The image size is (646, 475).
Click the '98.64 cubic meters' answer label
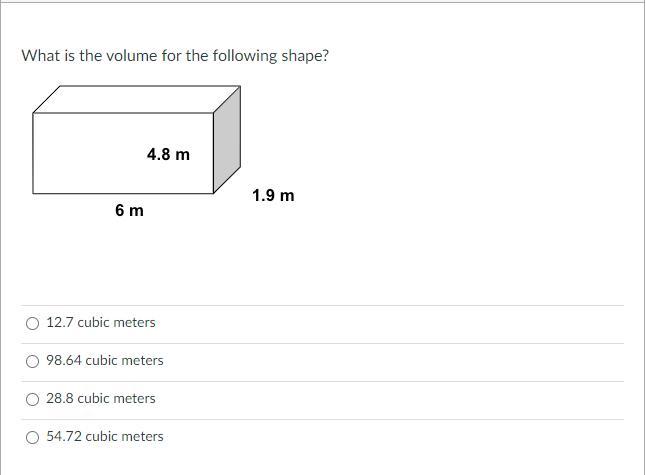click(105, 360)
